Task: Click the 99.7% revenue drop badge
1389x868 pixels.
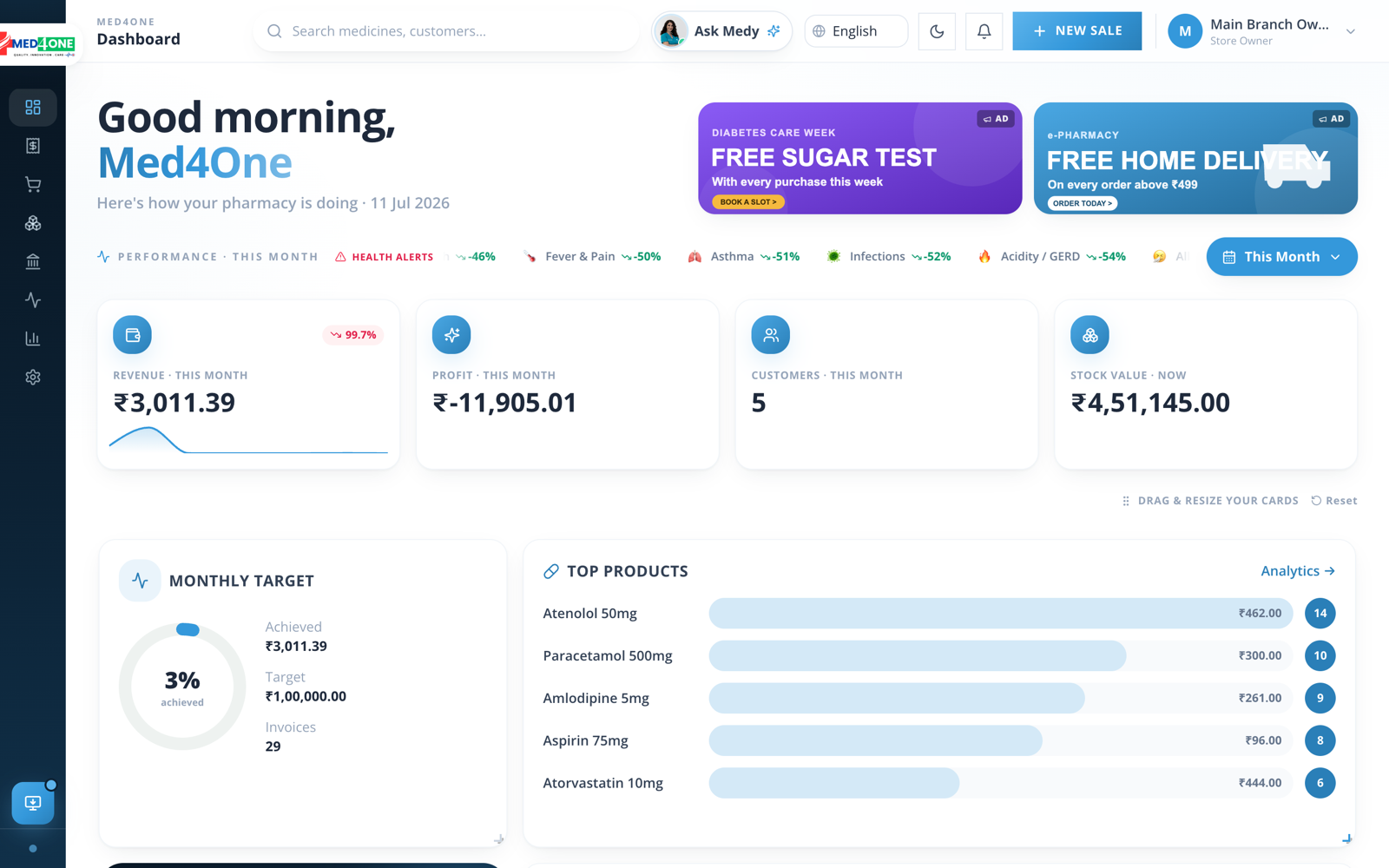Action: (x=353, y=335)
